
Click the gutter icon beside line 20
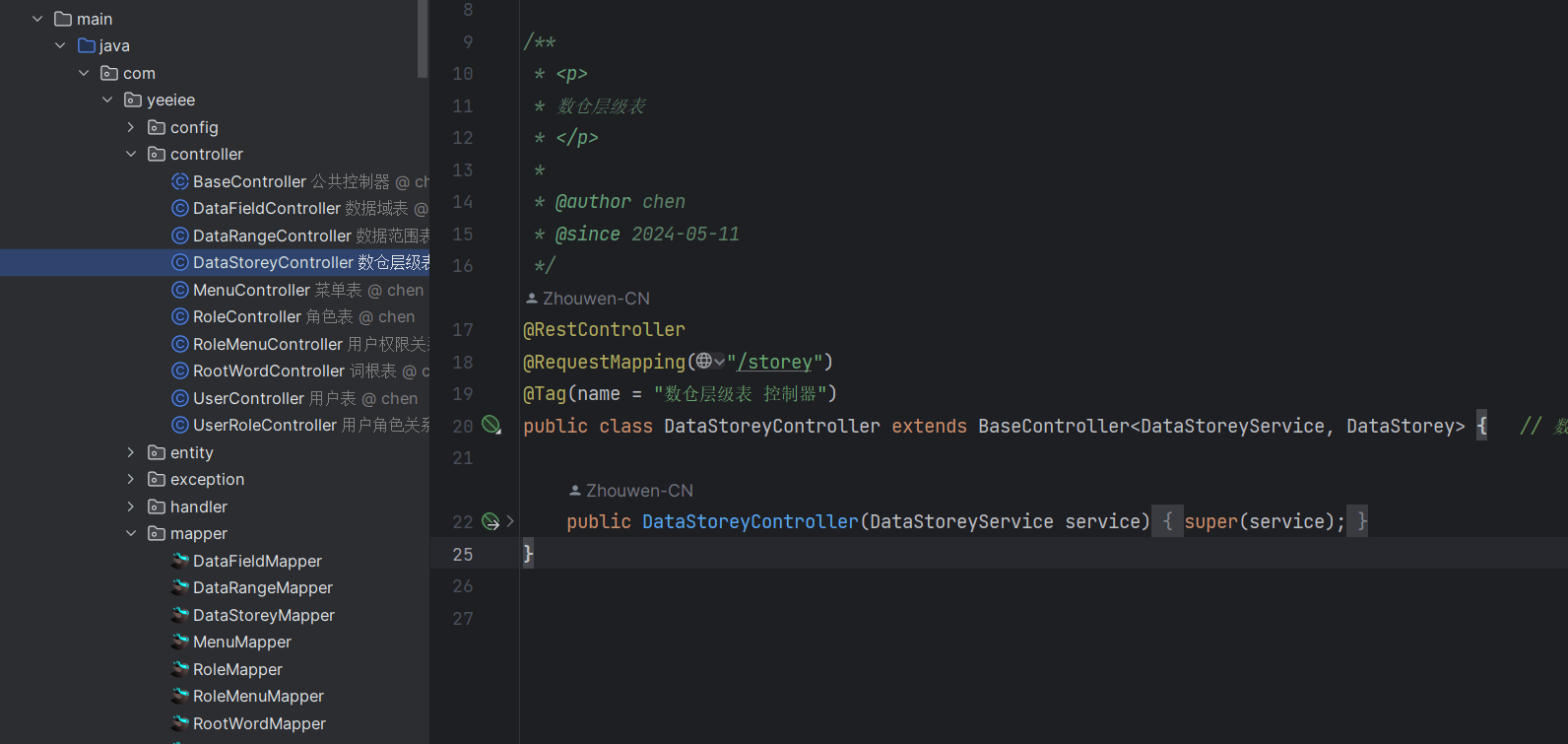coord(490,426)
